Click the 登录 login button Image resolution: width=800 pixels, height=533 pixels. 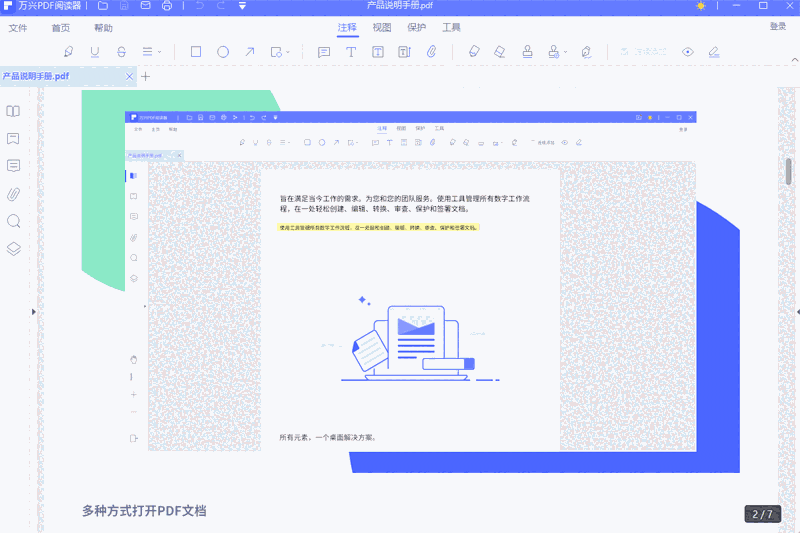coord(778,27)
